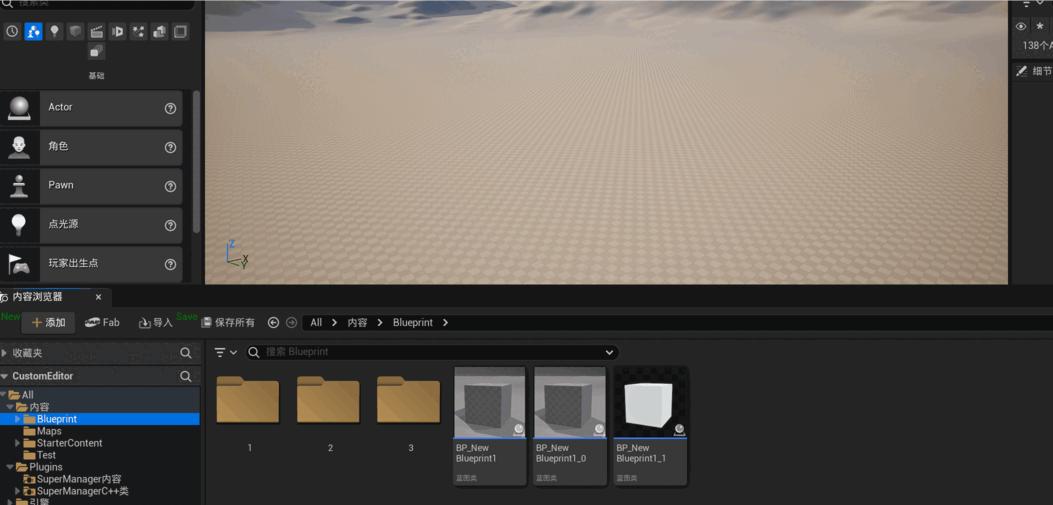Image resolution: width=1053 pixels, height=505 pixels.
Task: Click help icon next to Actor
Action: point(170,109)
